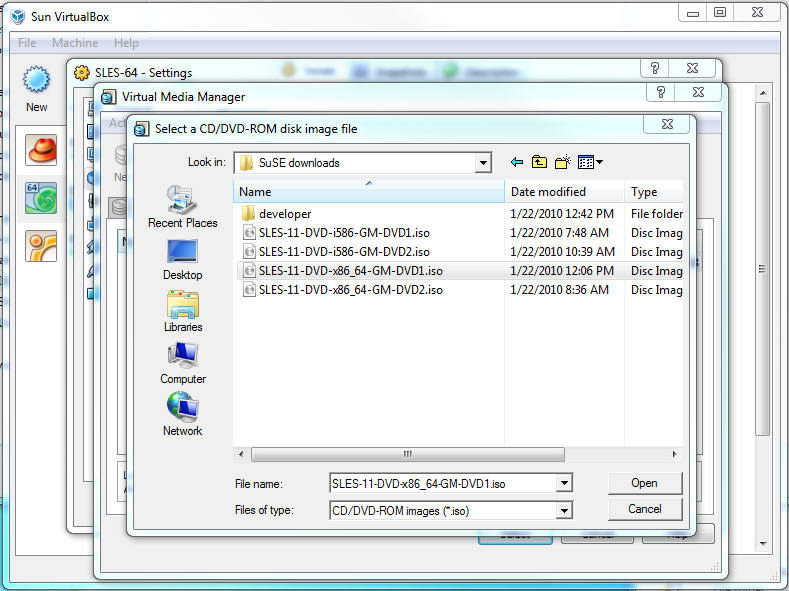Image resolution: width=789 pixels, height=591 pixels.
Task: Select SLES-11-DVD-x86_64-GM-DVD1.iso file
Action: pyautogui.click(x=342, y=271)
